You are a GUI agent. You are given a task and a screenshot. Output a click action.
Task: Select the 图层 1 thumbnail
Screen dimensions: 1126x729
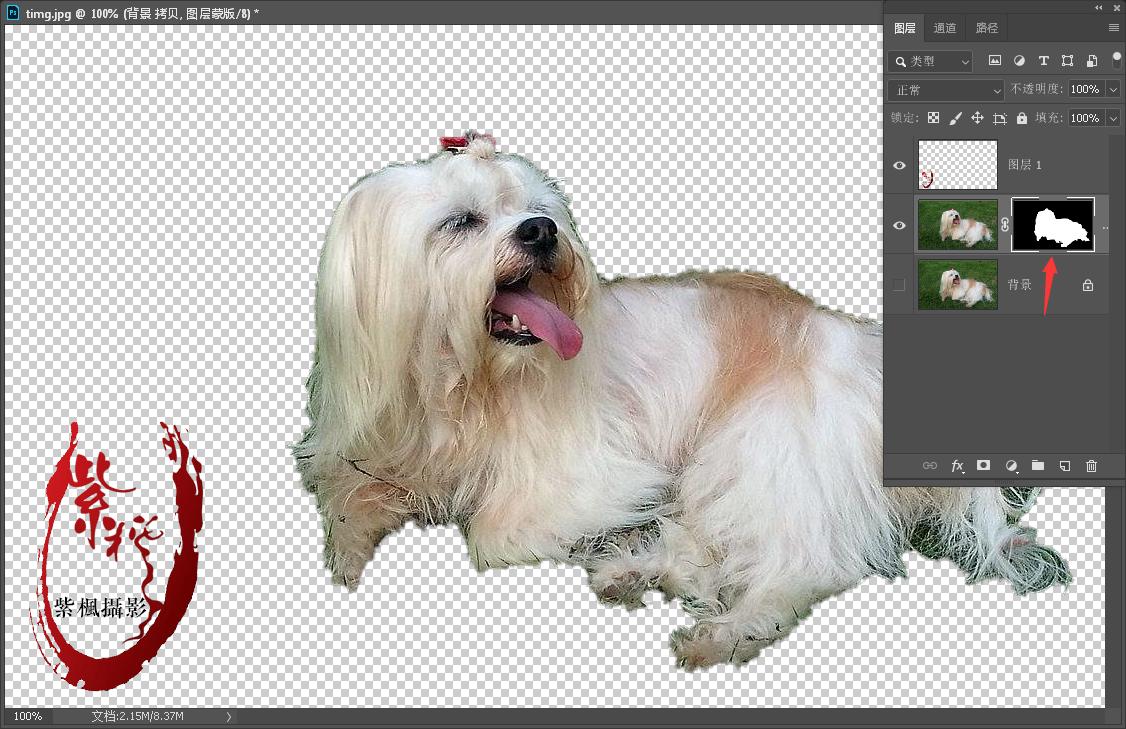(958, 164)
